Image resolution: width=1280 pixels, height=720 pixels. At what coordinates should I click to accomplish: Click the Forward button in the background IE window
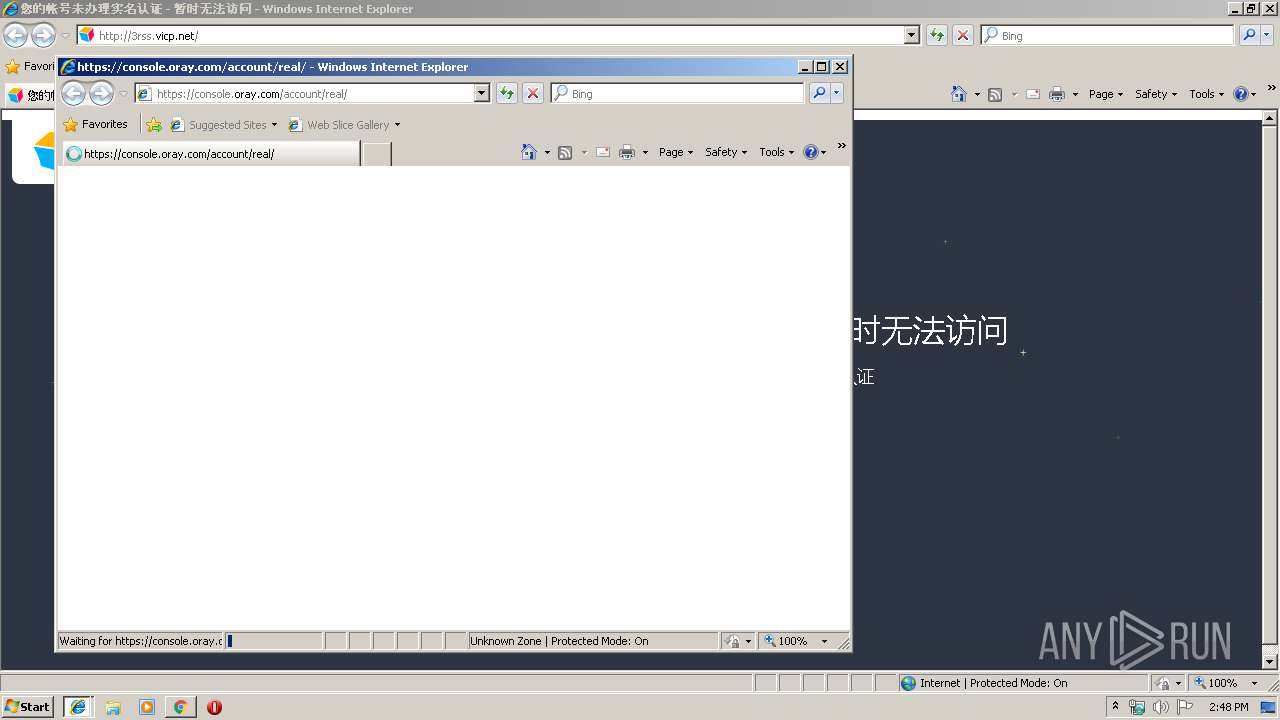click(43, 36)
